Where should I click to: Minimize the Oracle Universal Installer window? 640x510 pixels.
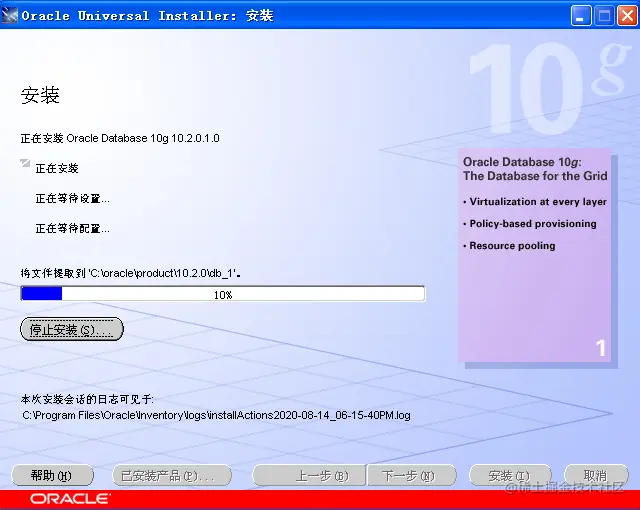(580, 16)
